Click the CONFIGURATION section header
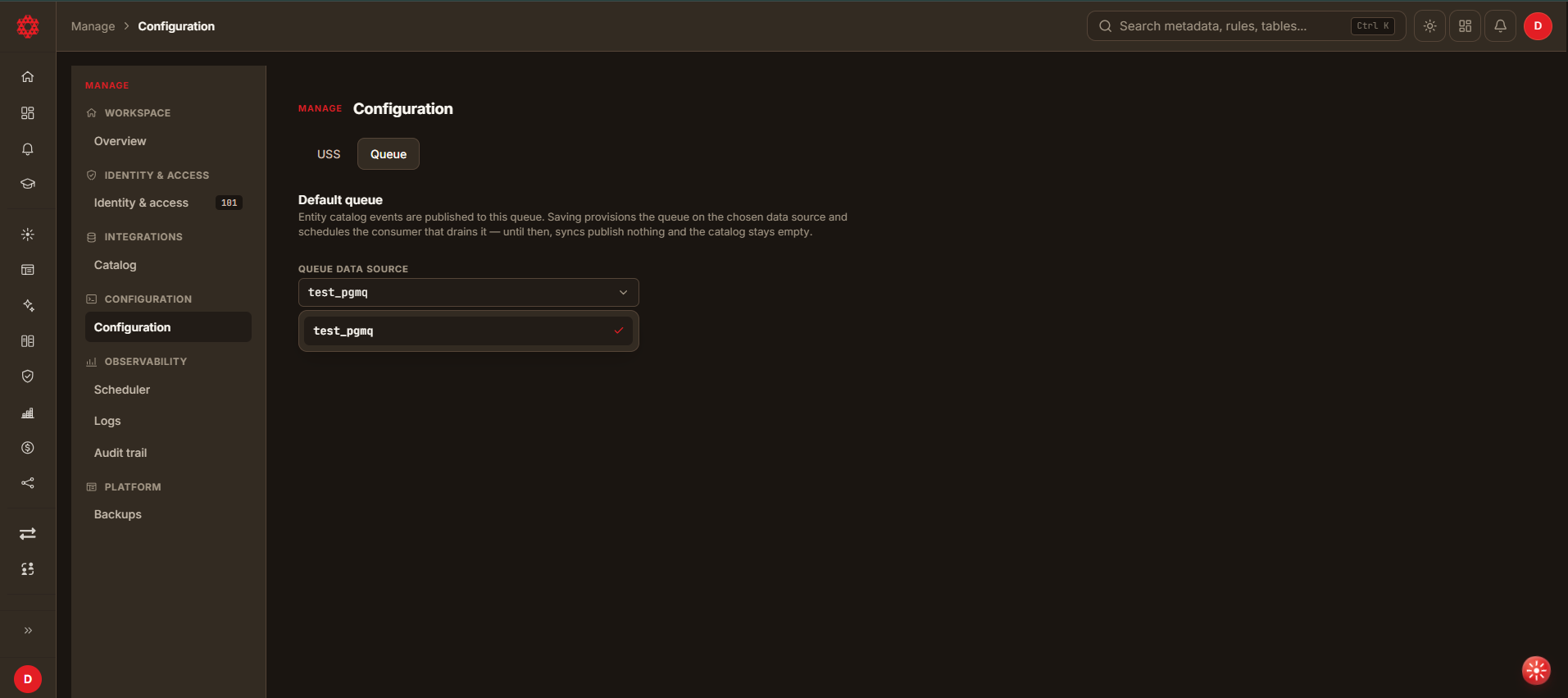Image resolution: width=1568 pixels, height=698 pixels. (148, 299)
